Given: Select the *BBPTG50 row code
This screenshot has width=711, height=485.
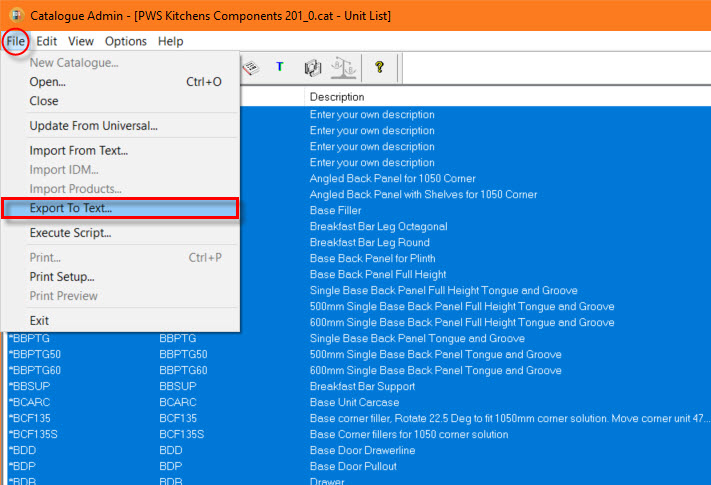Looking at the screenshot, I should [35, 354].
